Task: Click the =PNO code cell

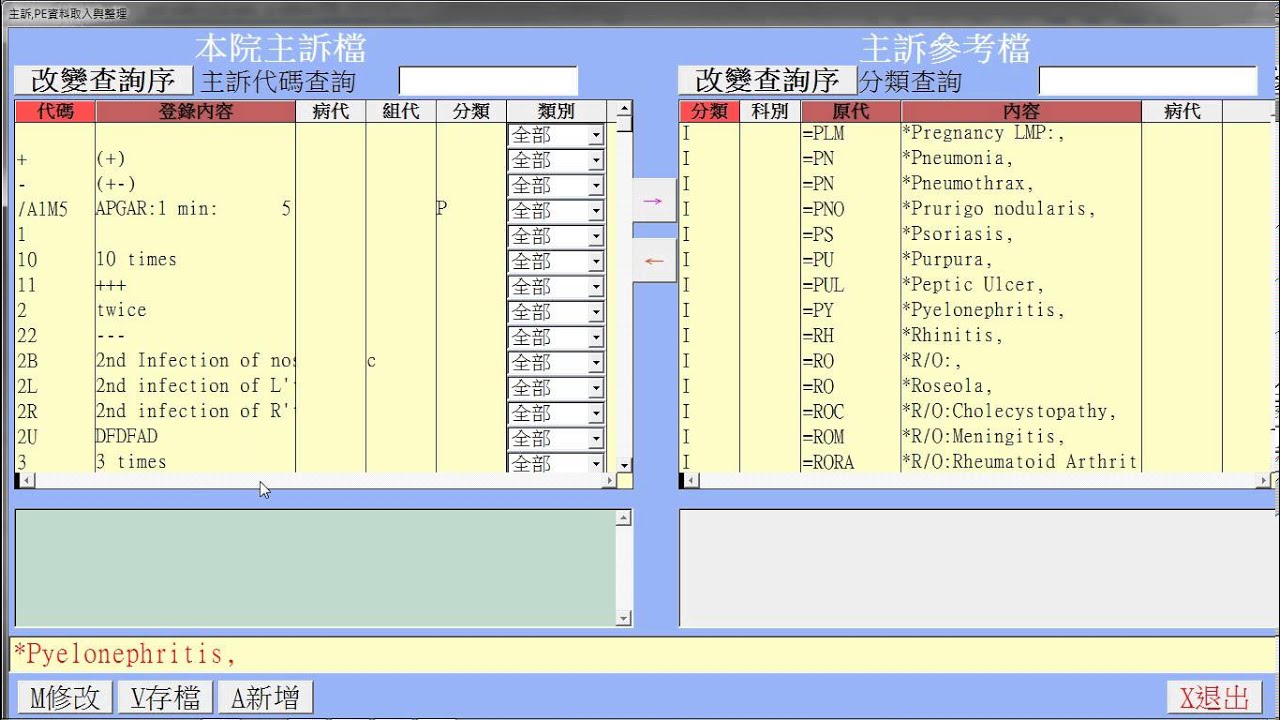Action: click(850, 209)
